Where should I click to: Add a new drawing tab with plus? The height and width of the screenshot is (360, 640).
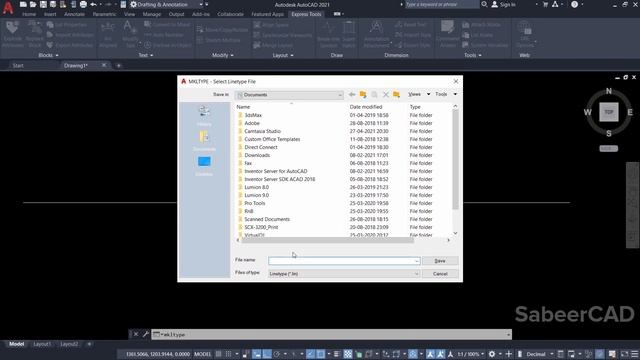point(119,66)
